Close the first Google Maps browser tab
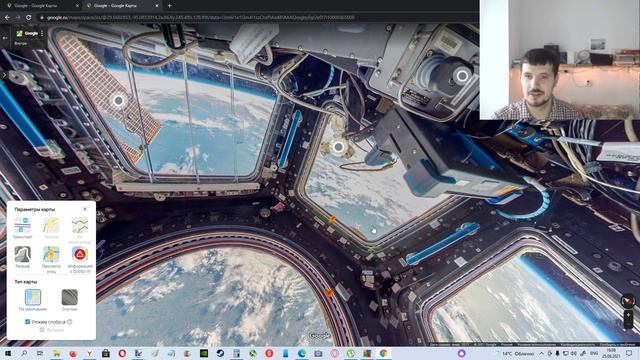The image size is (640, 360). point(77,6)
